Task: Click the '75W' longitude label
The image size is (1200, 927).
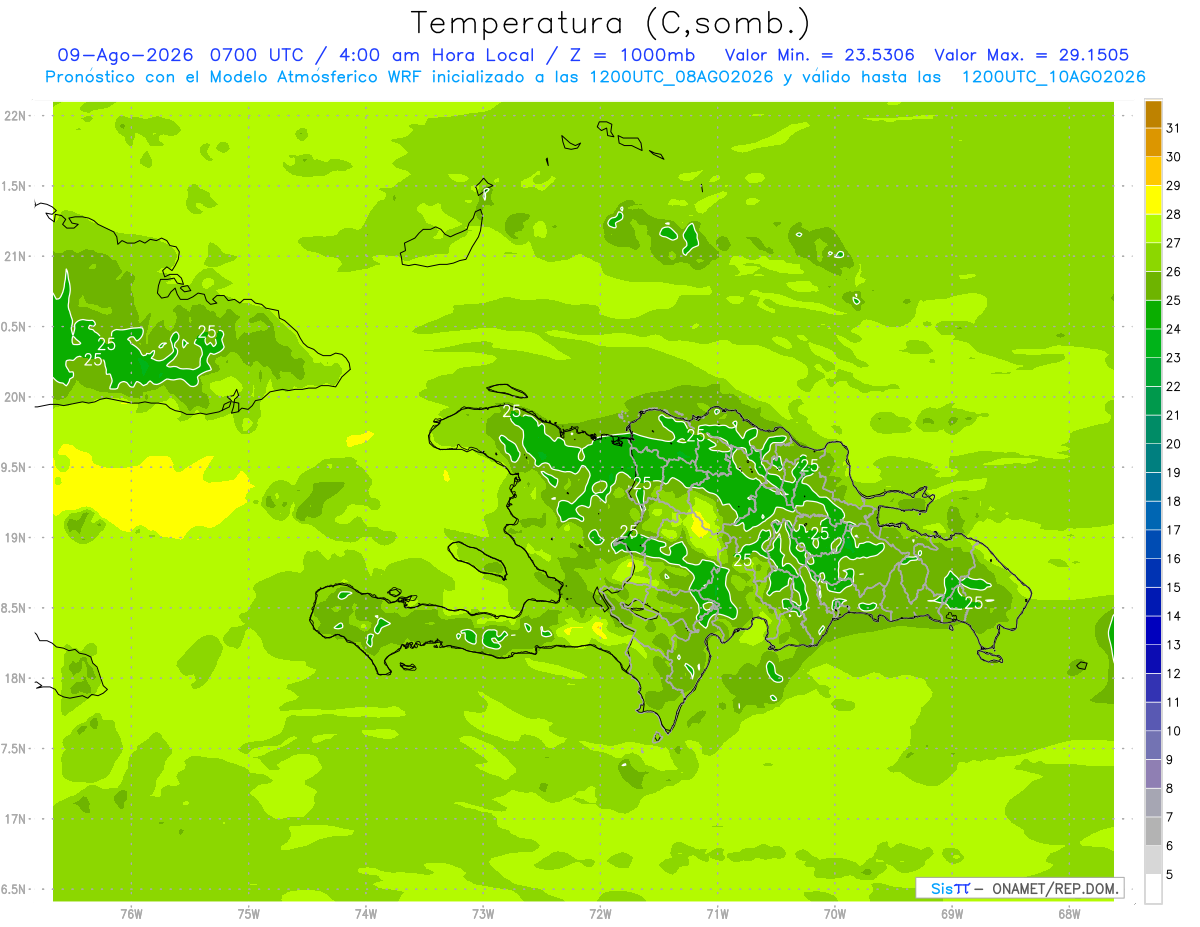Action: pyautogui.click(x=248, y=914)
